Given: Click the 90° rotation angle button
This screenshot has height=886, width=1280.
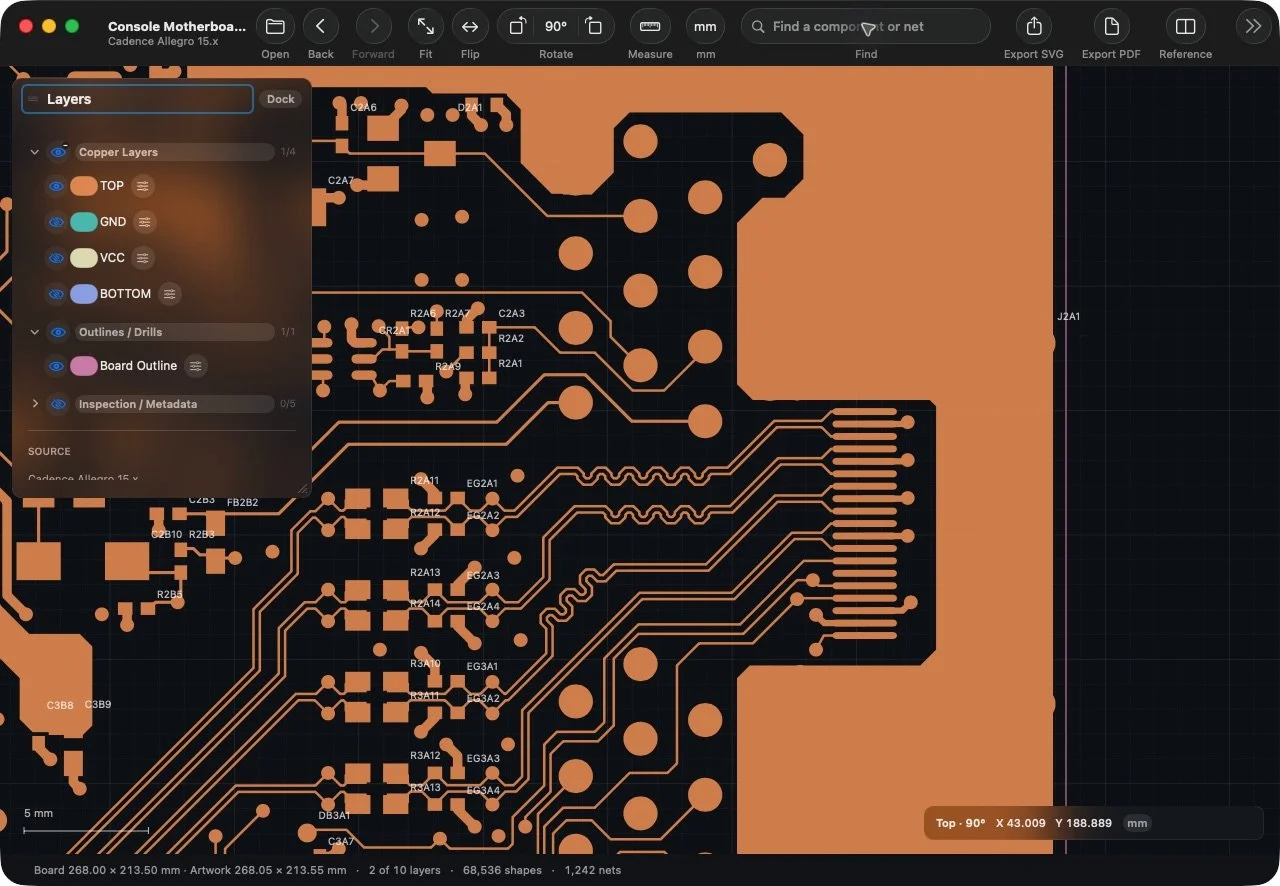Looking at the screenshot, I should pos(556,27).
